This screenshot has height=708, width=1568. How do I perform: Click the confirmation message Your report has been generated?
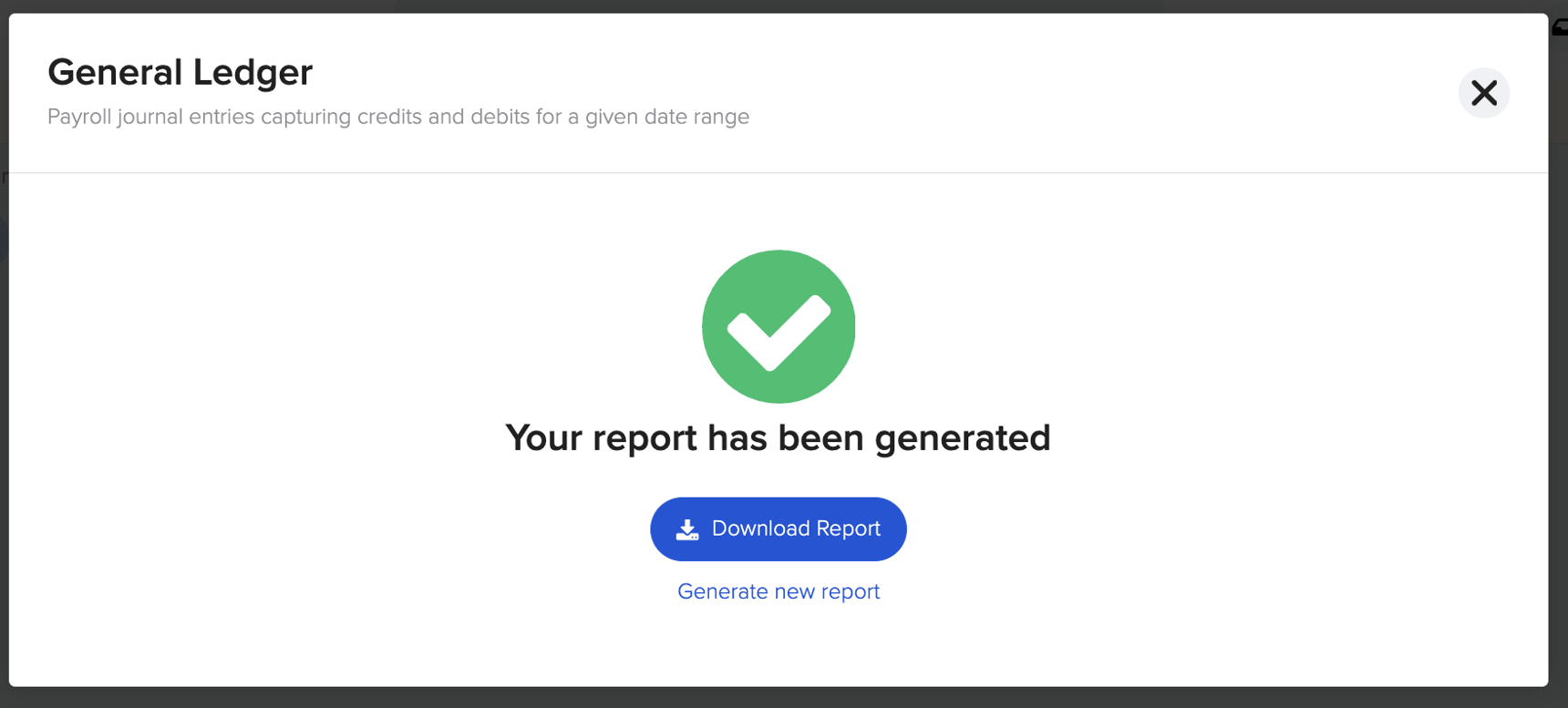[x=778, y=437]
